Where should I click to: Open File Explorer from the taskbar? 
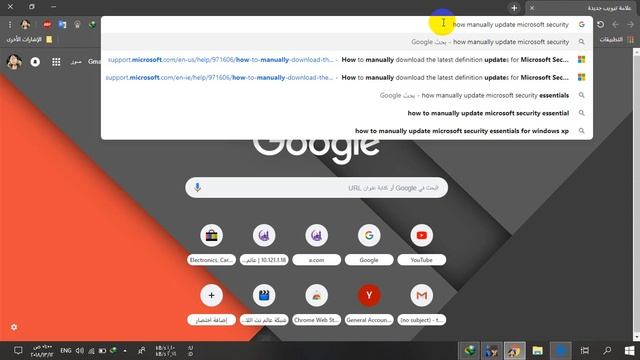[538, 351]
